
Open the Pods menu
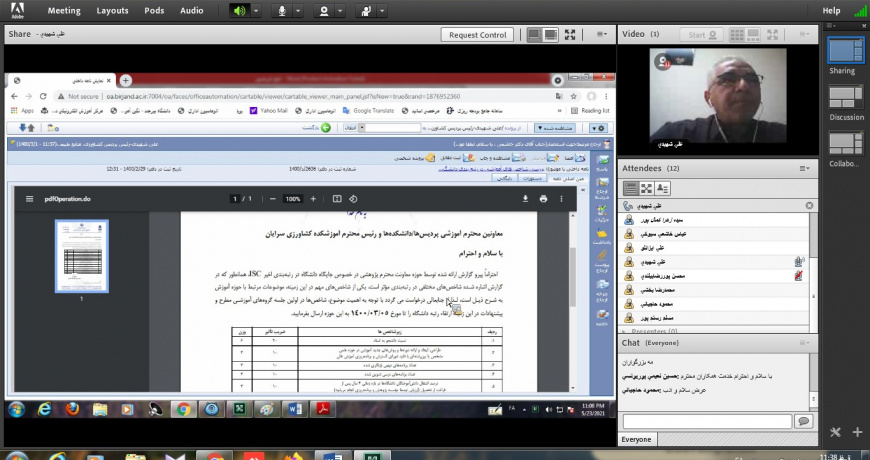click(154, 11)
